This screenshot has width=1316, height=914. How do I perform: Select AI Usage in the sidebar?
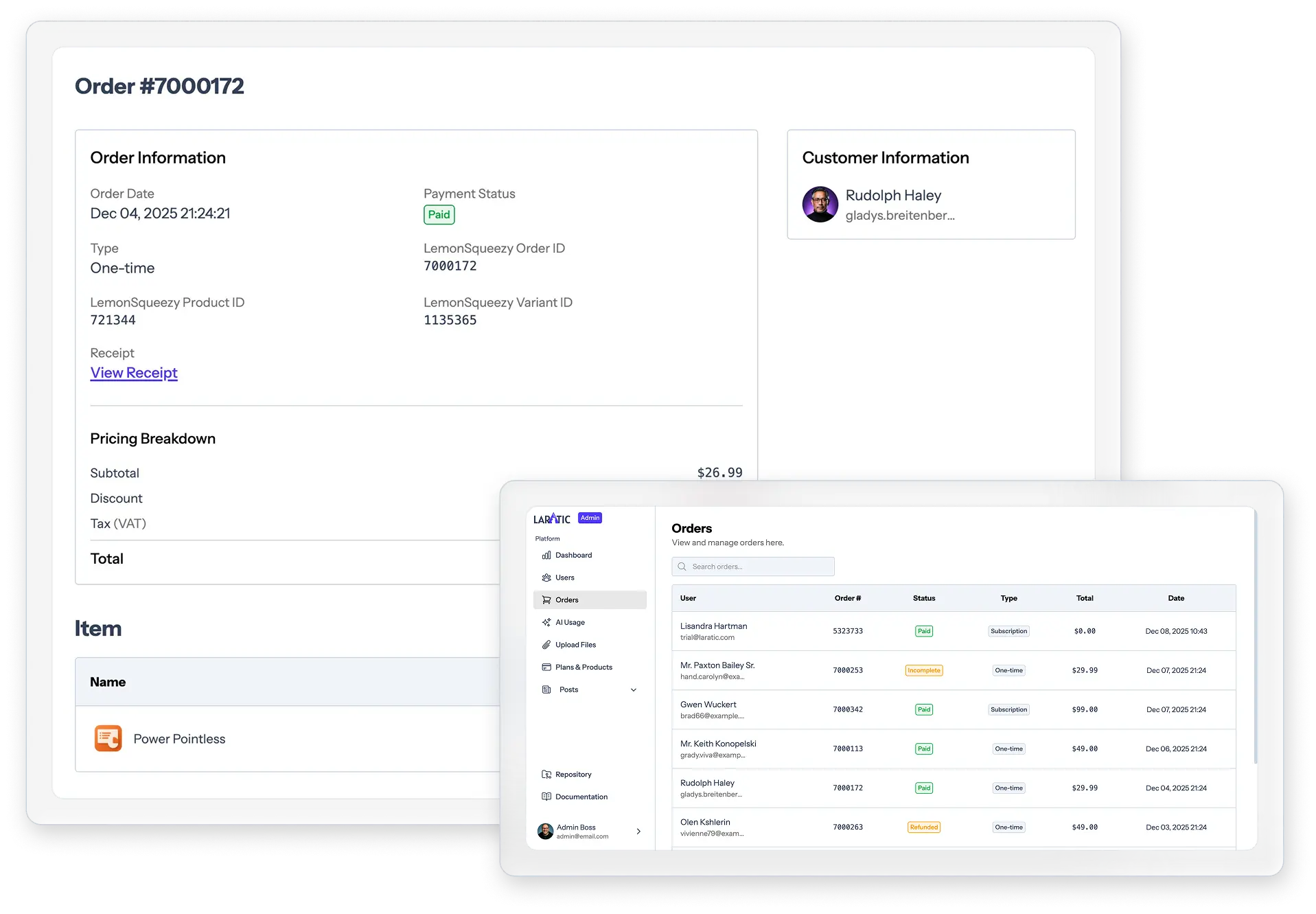pos(570,623)
